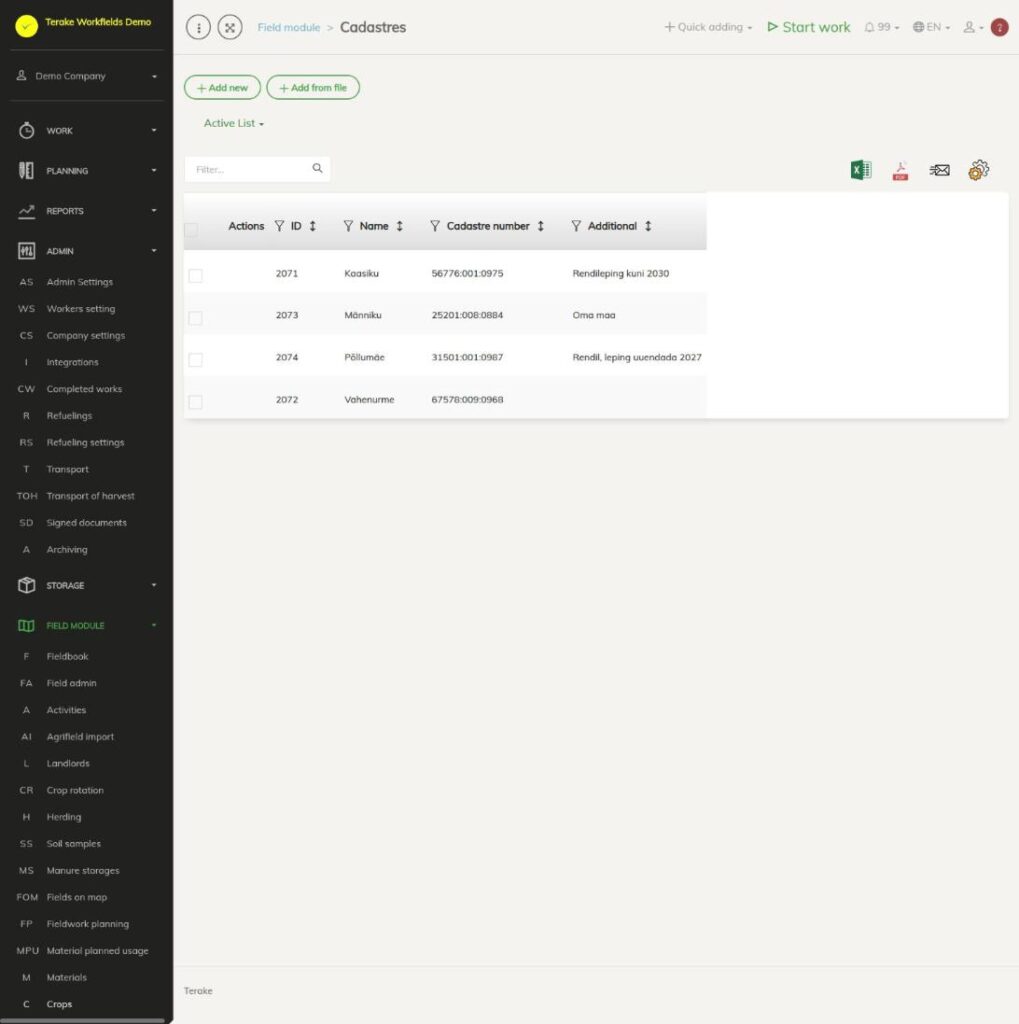Open Fieldbook in the sidebar
The image size is (1019, 1024).
coord(67,656)
